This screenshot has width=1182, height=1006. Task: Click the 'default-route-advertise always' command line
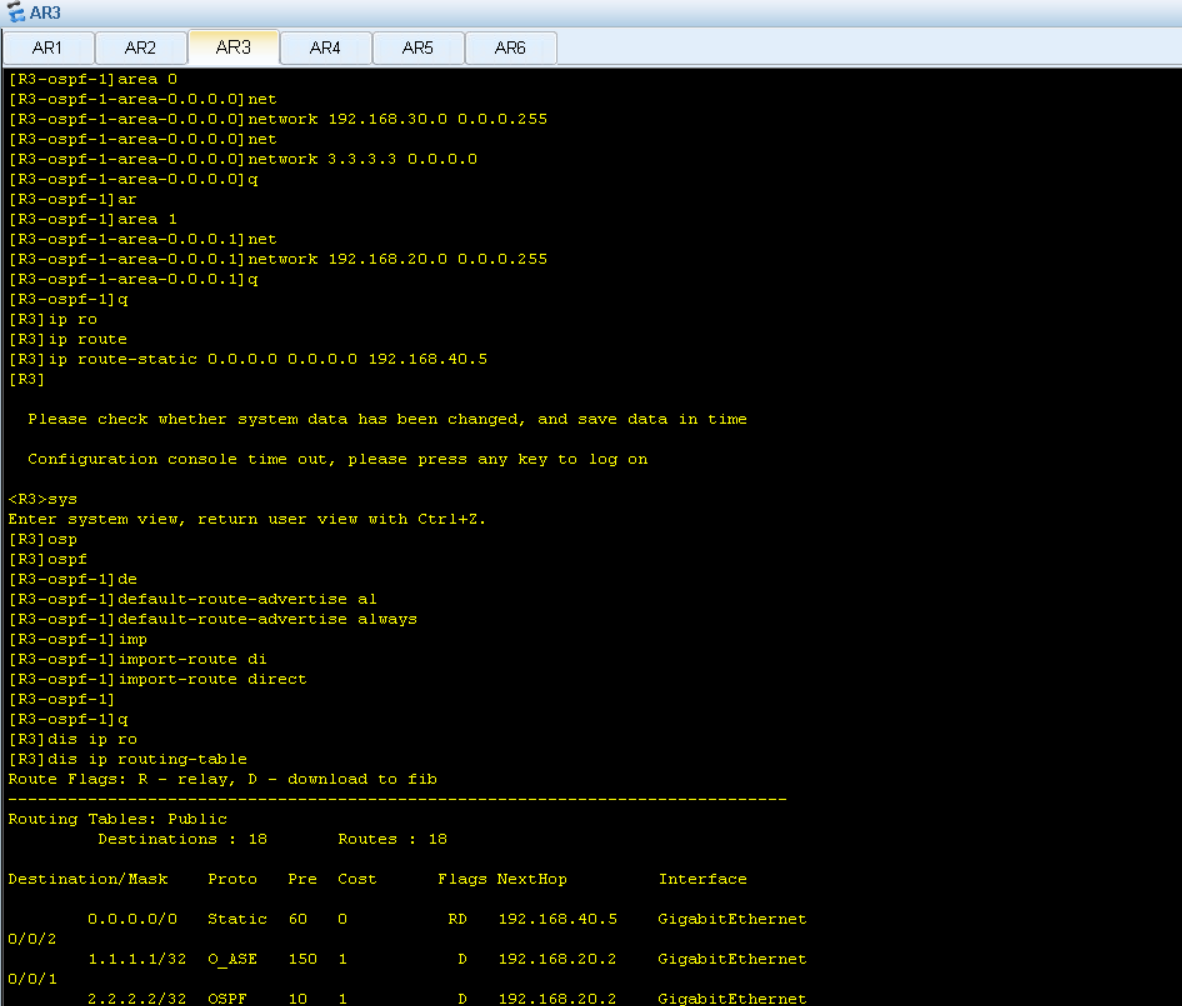(x=213, y=619)
